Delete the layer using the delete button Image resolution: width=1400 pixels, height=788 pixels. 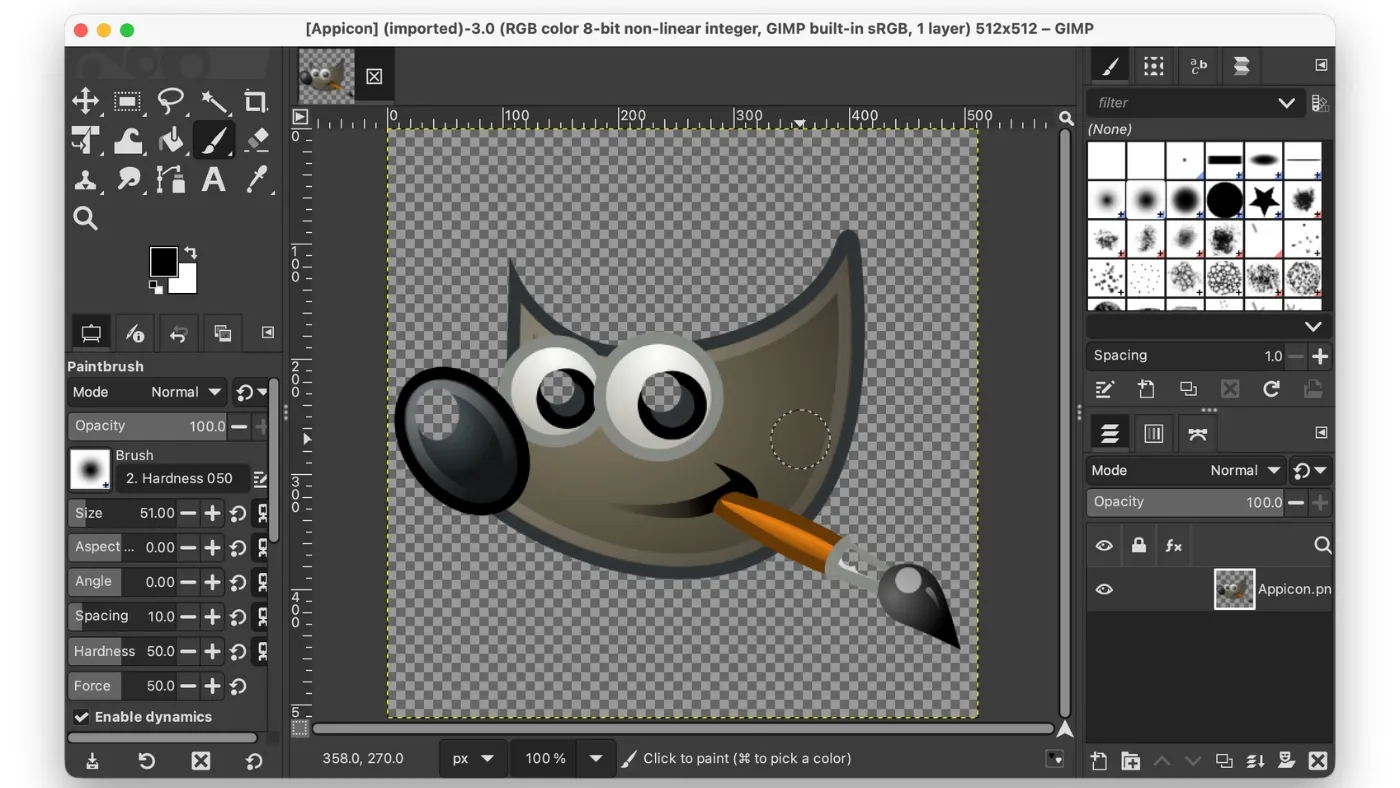coord(1318,760)
